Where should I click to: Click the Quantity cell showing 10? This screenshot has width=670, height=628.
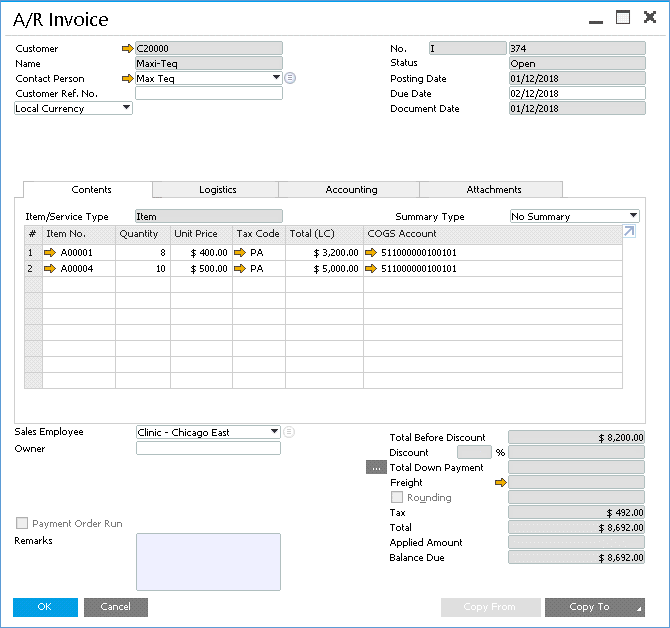coord(143,269)
